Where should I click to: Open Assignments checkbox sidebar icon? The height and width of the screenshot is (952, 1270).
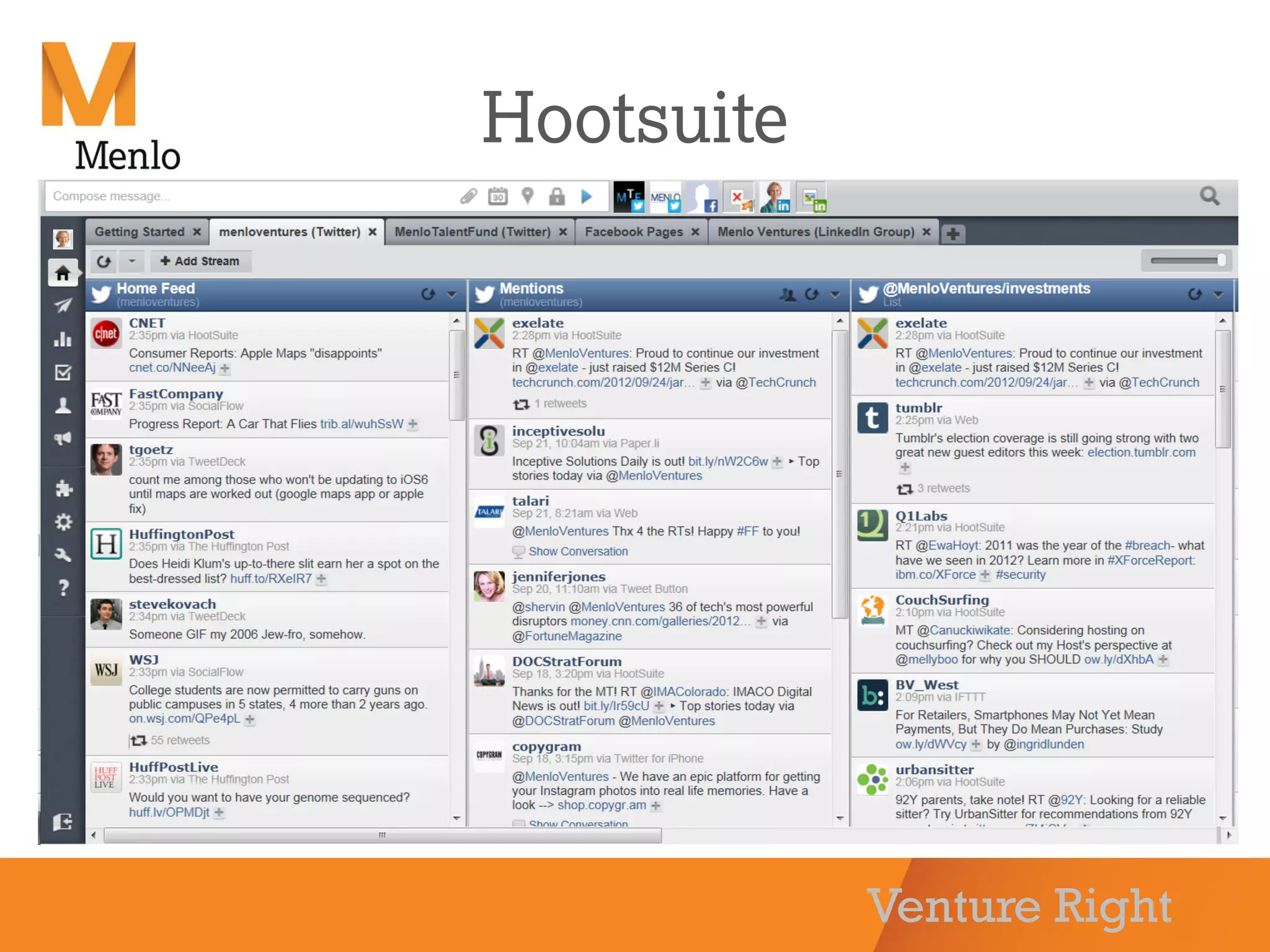pyautogui.click(x=63, y=372)
